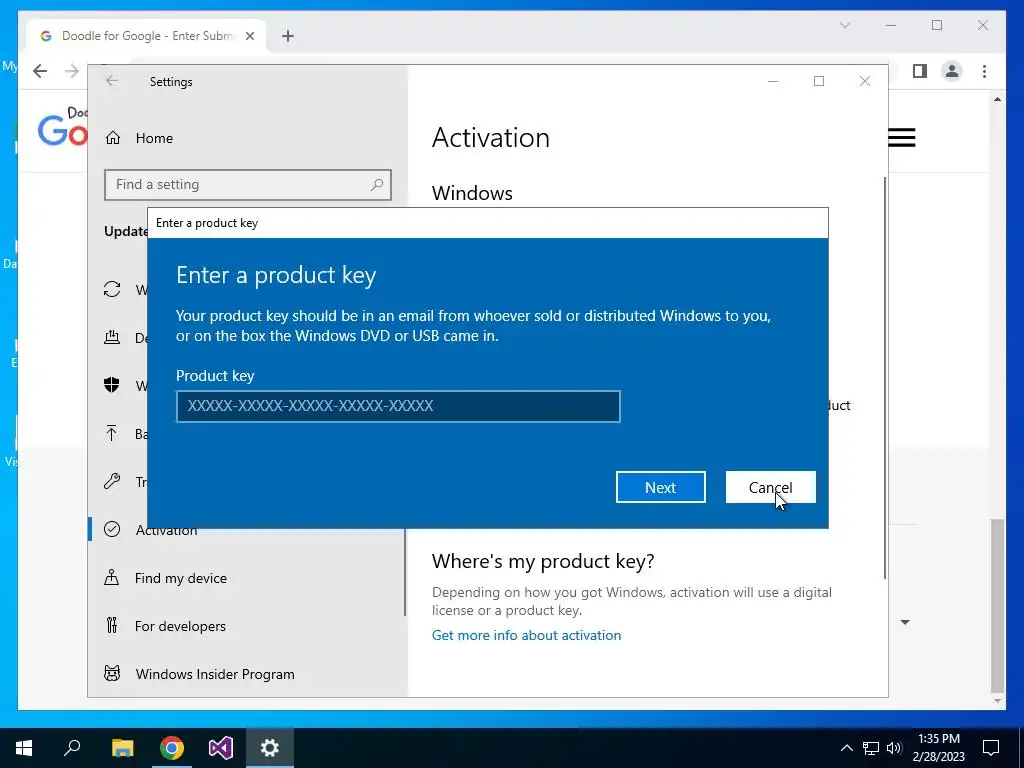Image resolution: width=1024 pixels, height=768 pixels.
Task: Expand the dropdown arrow on the Chrome page
Action: pos(905,622)
